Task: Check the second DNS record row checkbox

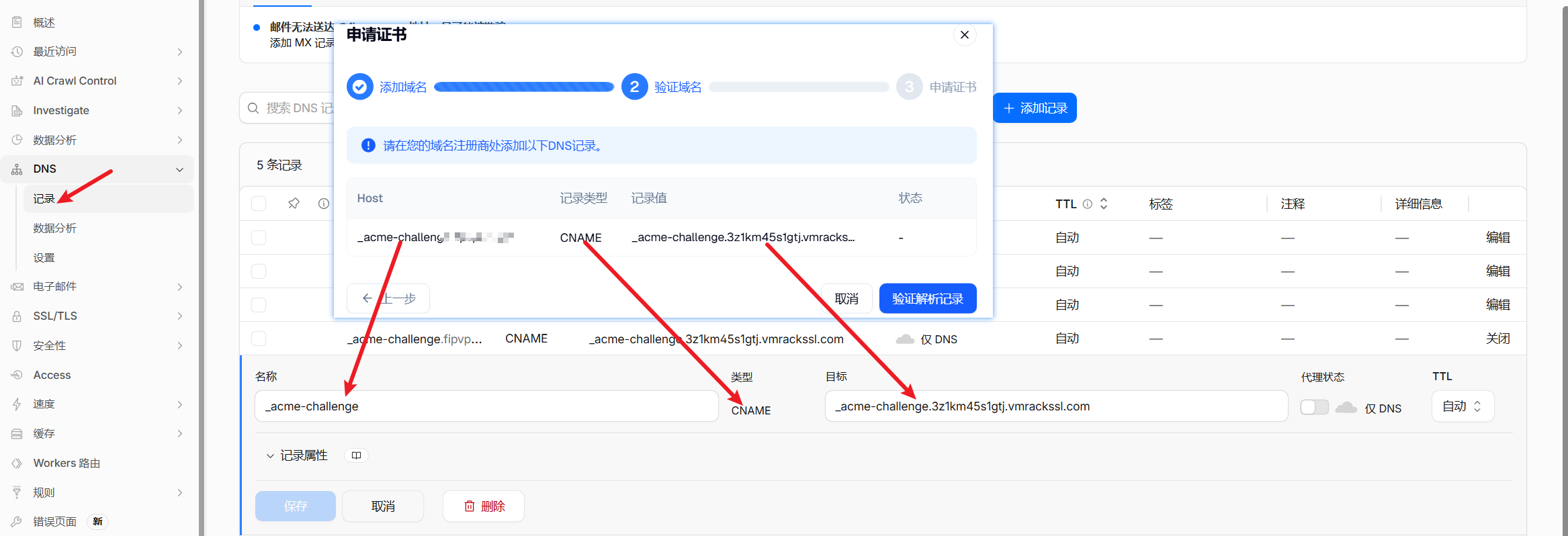Action: 259,271
